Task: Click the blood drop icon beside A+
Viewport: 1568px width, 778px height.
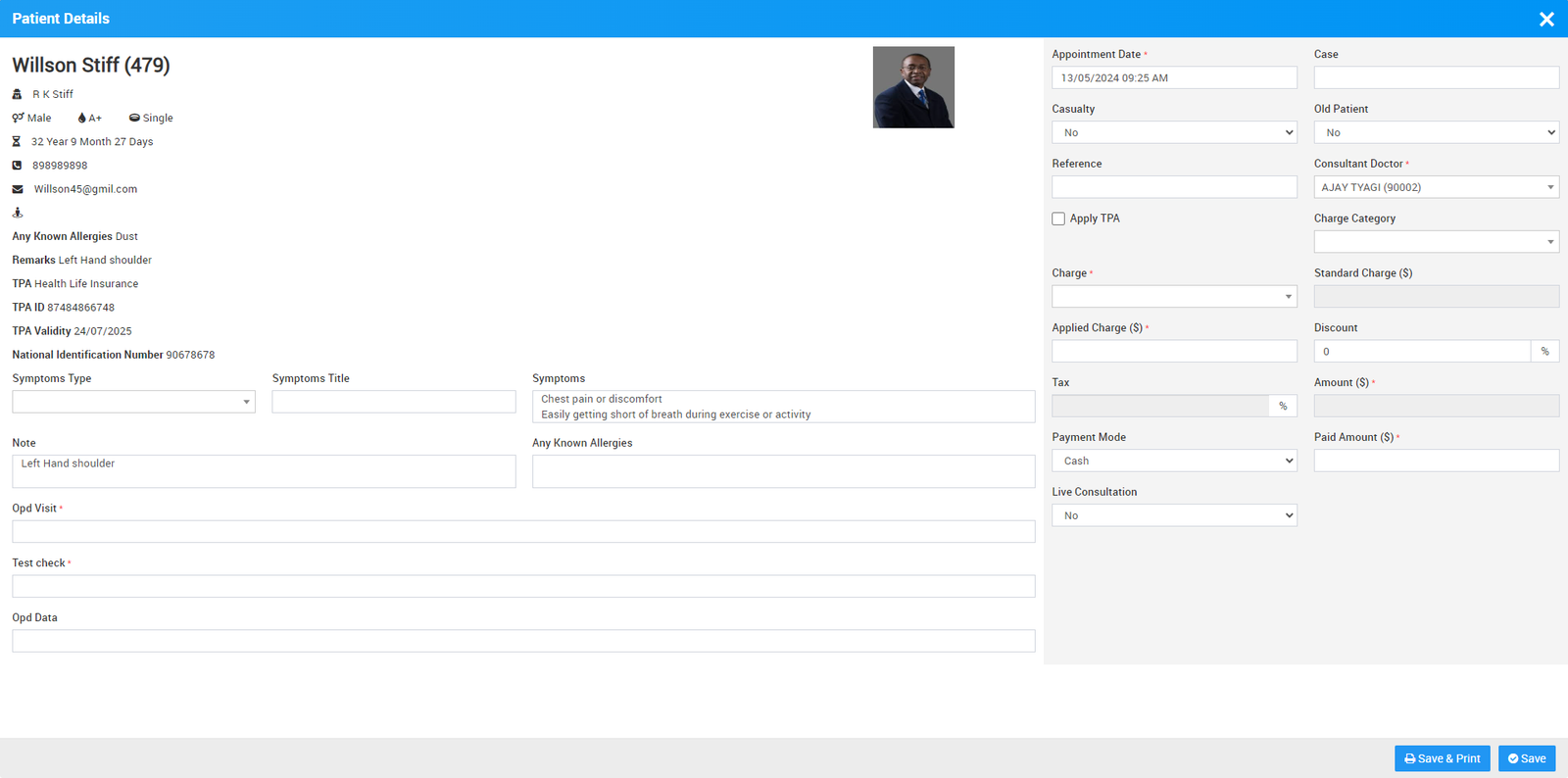Action: [x=81, y=118]
